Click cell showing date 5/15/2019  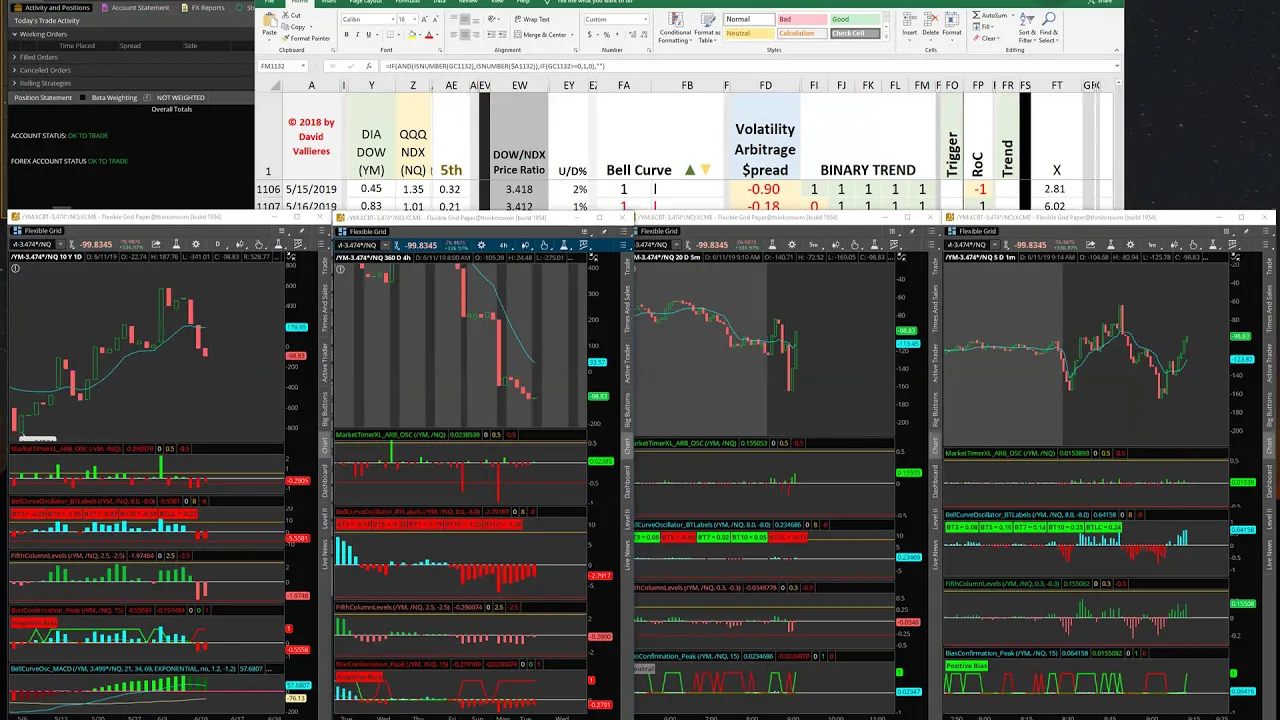(x=311, y=189)
